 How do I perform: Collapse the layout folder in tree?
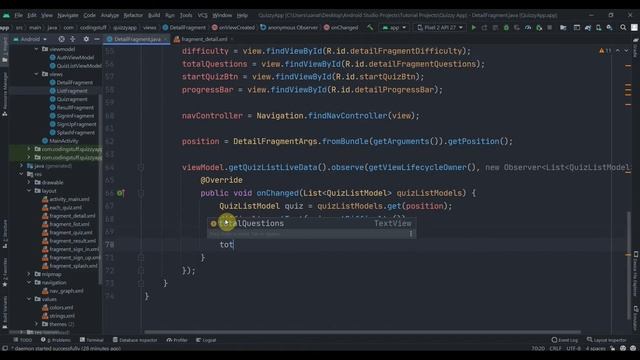tap(29, 191)
